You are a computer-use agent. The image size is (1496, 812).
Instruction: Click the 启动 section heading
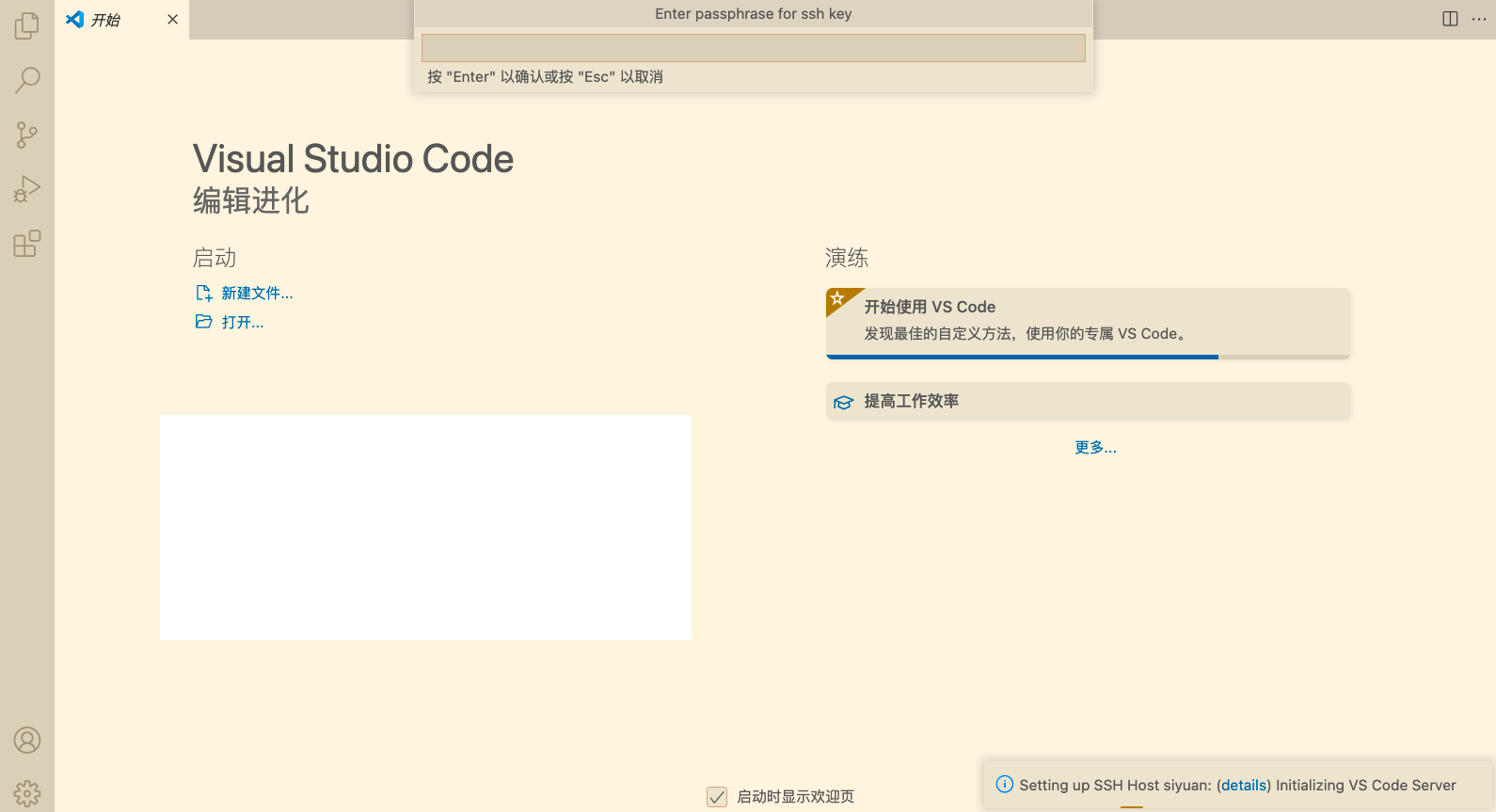click(x=215, y=258)
